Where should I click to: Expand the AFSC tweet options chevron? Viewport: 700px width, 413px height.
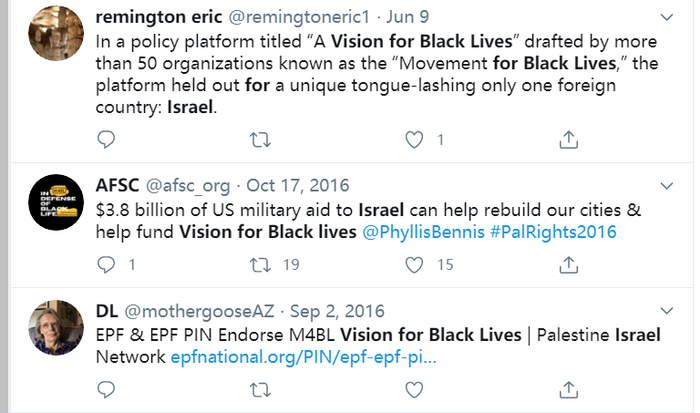[x=668, y=185]
